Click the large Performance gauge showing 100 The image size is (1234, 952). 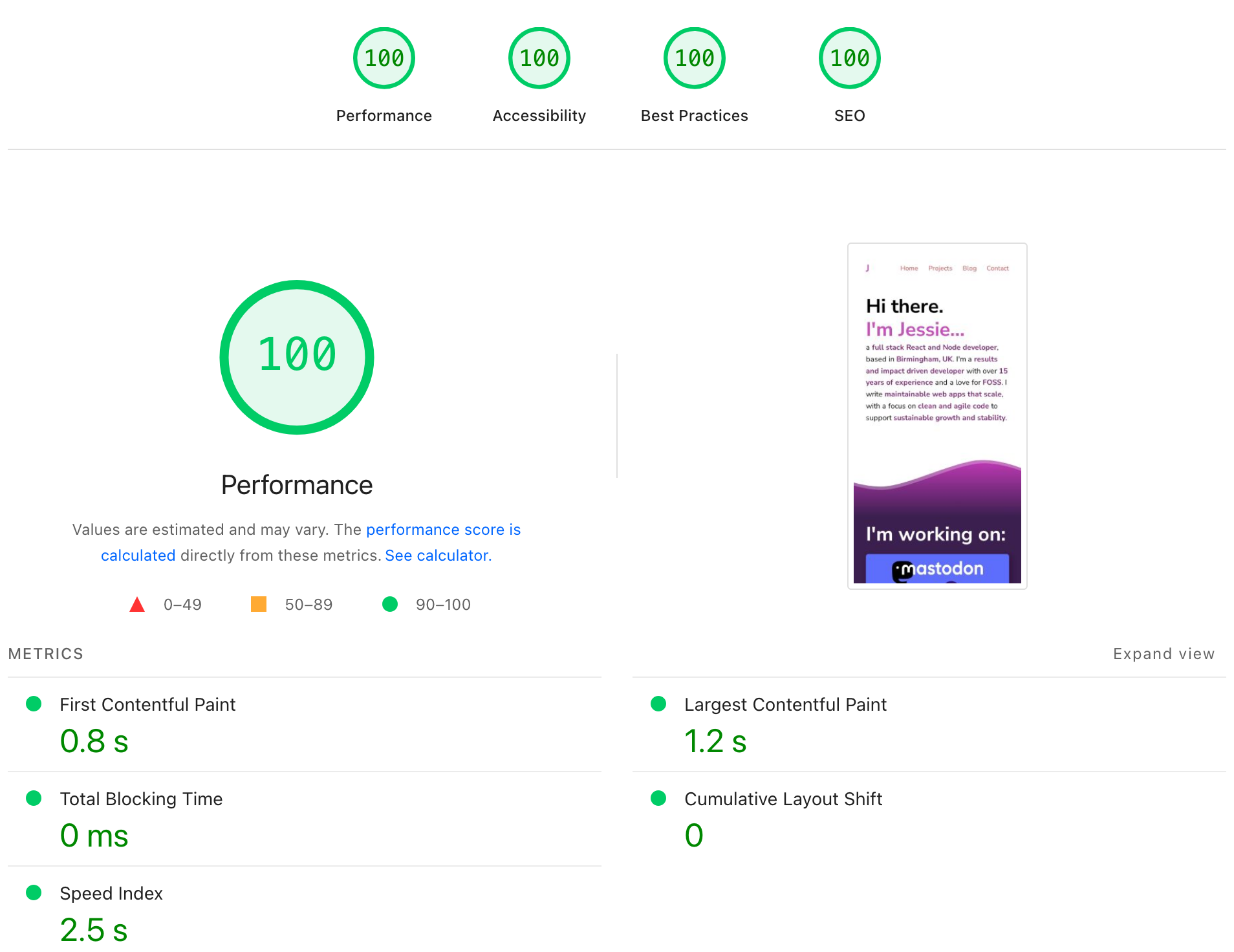297,356
